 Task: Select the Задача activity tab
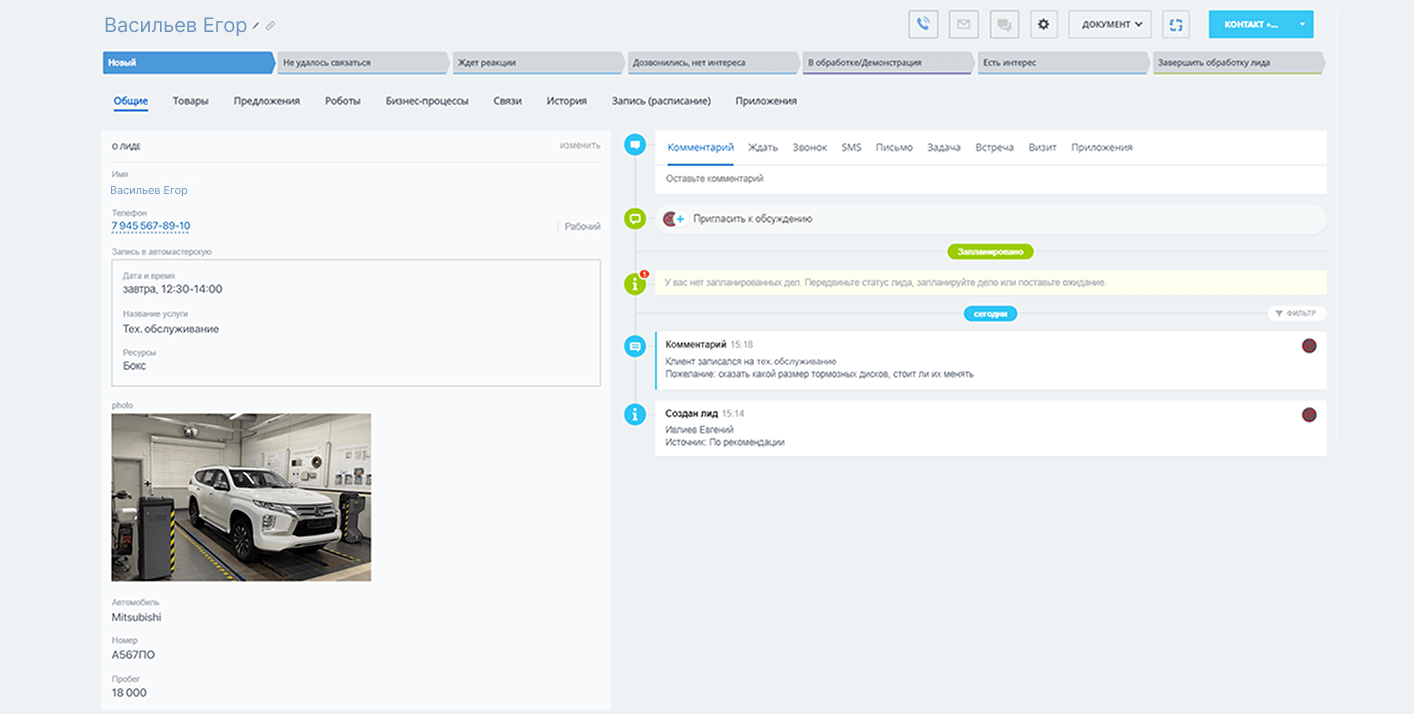point(944,147)
